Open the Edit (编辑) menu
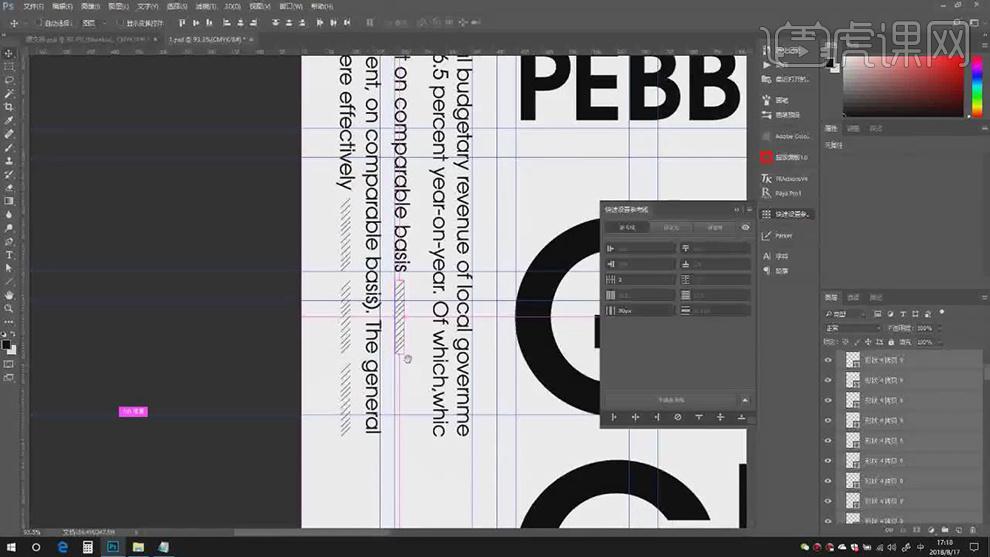The height and width of the screenshot is (557, 990). tap(62, 6)
